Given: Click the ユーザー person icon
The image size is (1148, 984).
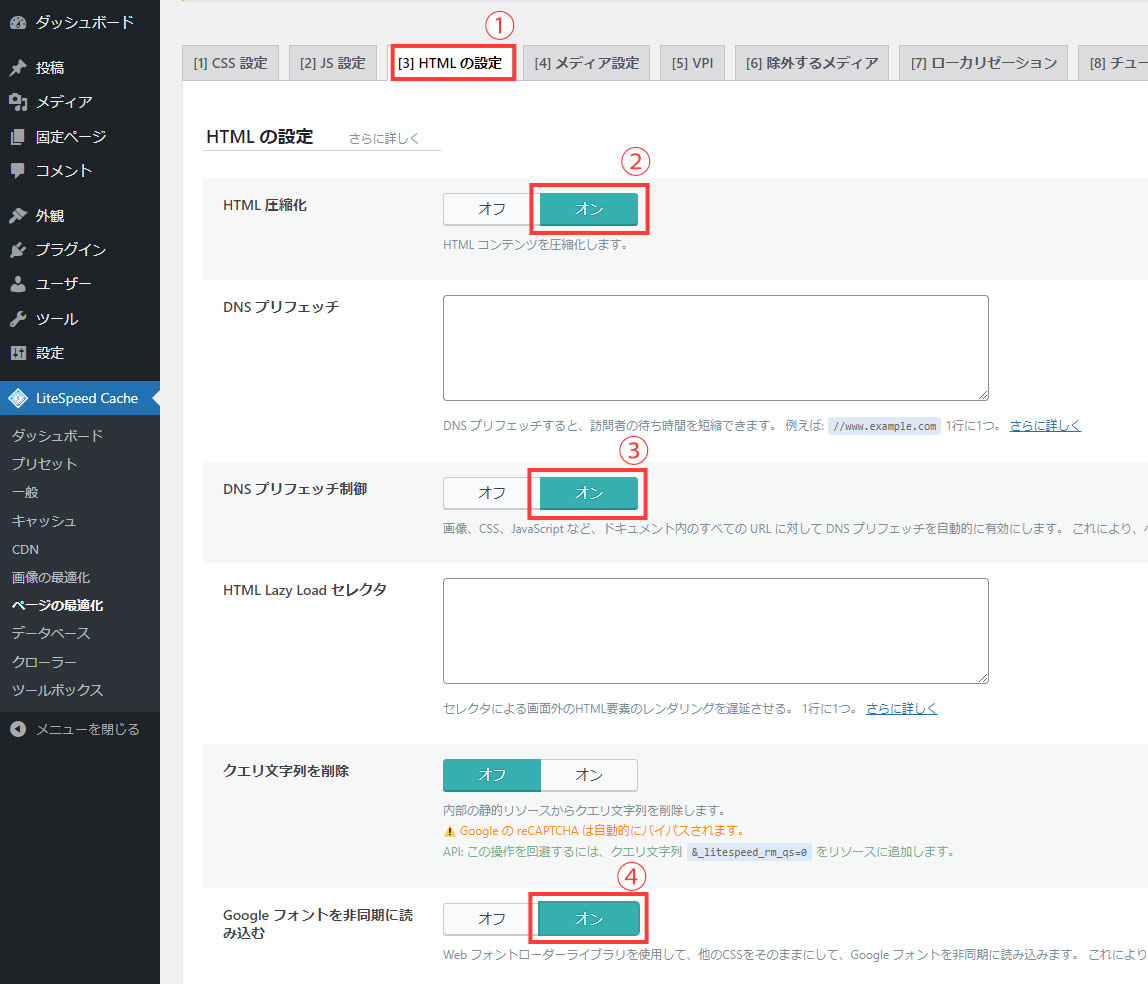Looking at the screenshot, I should click(18, 284).
